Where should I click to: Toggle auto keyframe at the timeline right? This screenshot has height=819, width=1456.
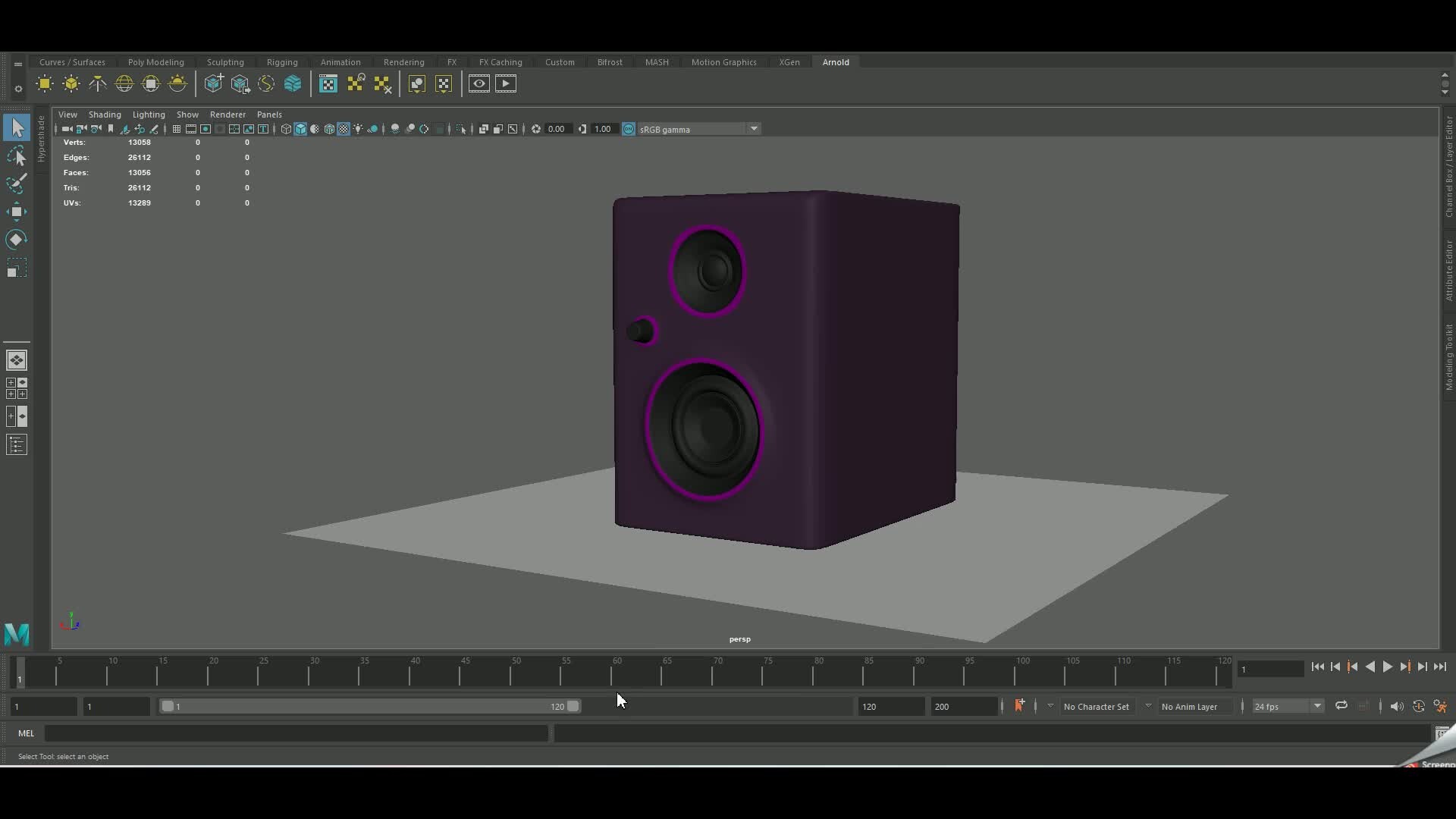1419,706
